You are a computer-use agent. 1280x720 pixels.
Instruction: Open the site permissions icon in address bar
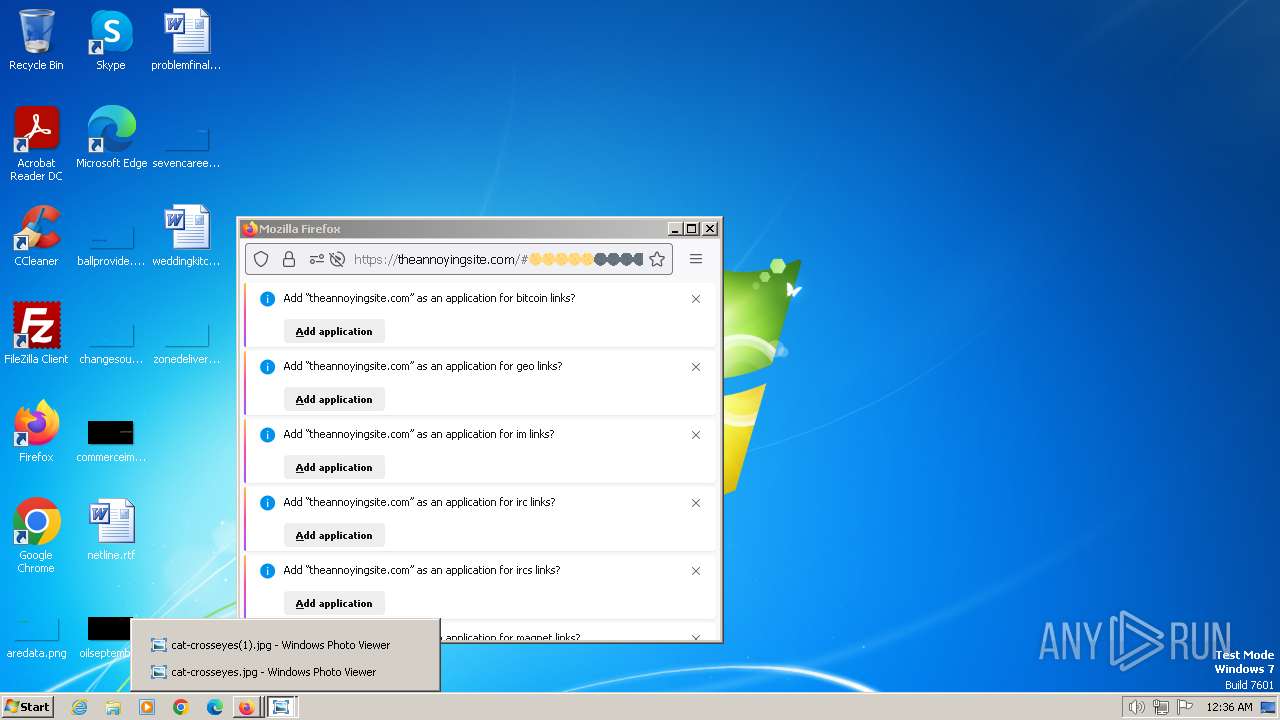317,259
